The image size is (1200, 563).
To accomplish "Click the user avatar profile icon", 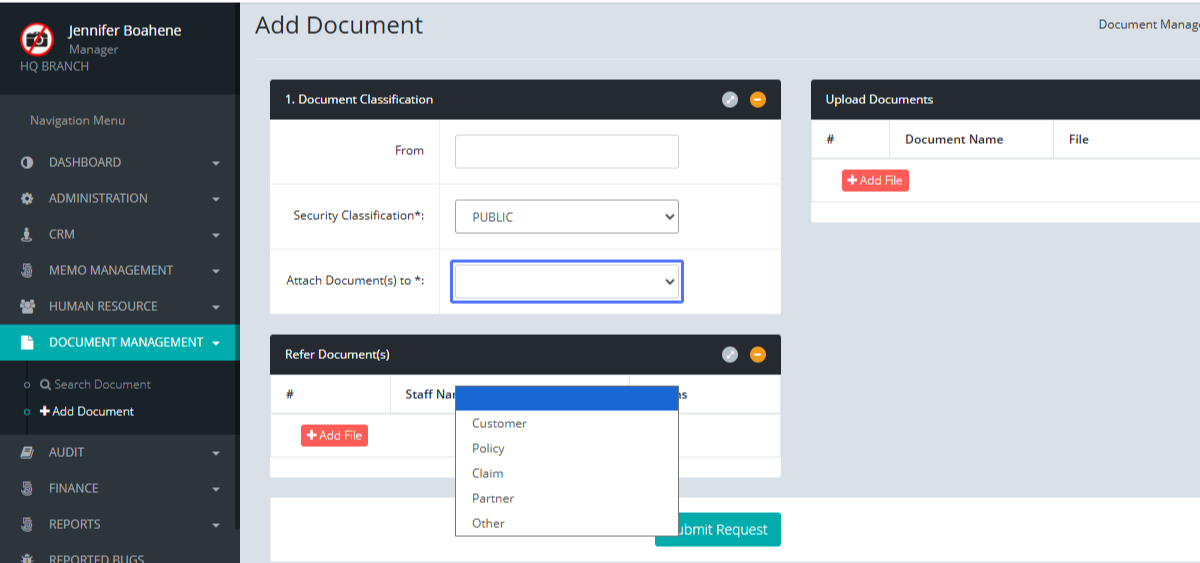I will tap(37, 39).
